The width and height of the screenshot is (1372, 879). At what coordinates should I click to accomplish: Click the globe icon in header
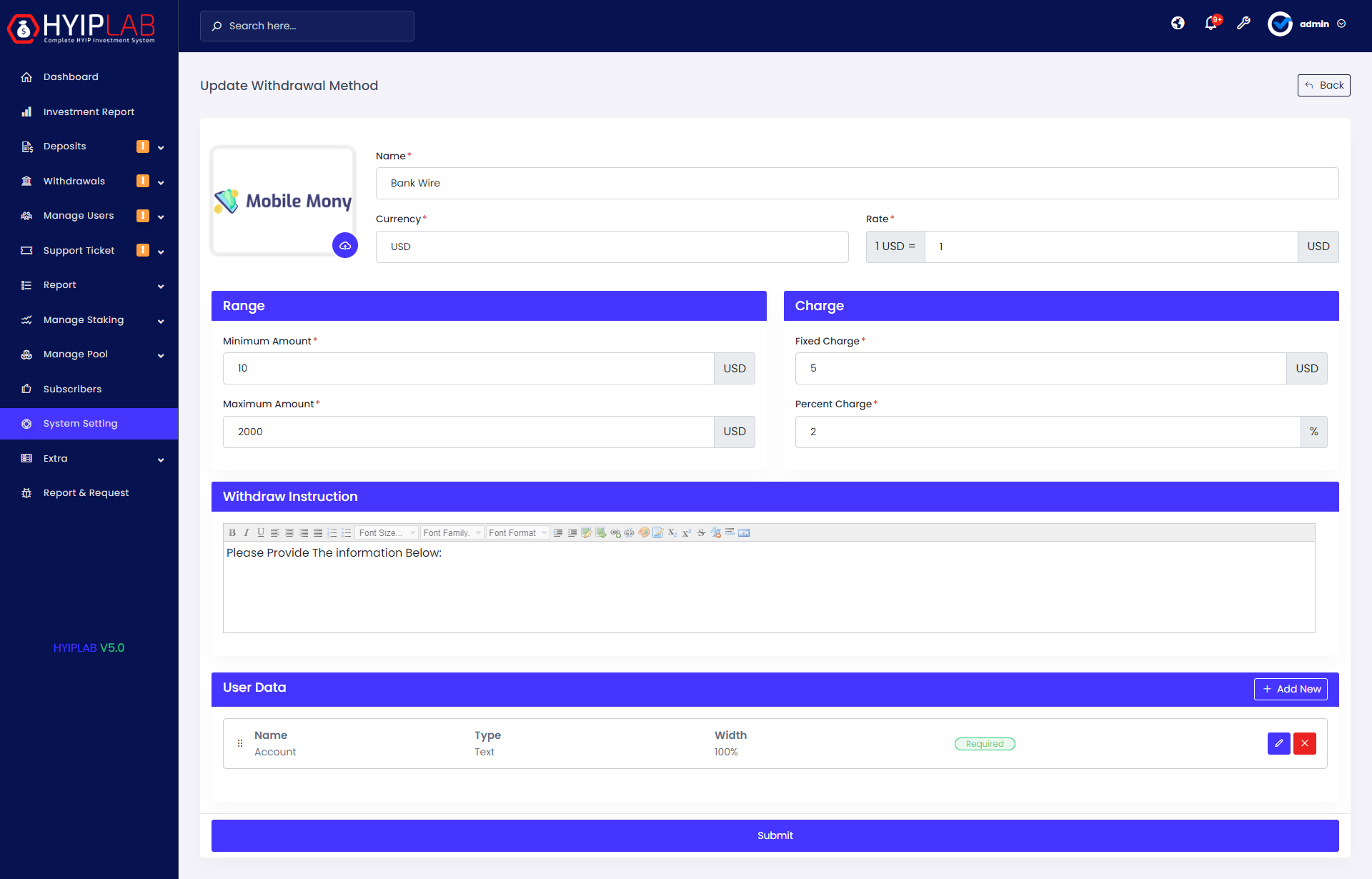(1178, 24)
